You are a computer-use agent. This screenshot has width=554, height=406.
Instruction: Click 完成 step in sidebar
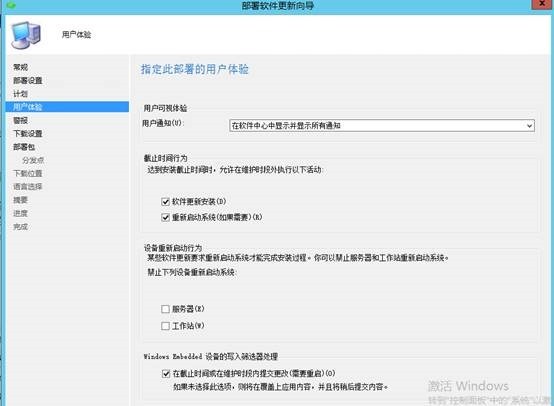[x=20, y=226]
